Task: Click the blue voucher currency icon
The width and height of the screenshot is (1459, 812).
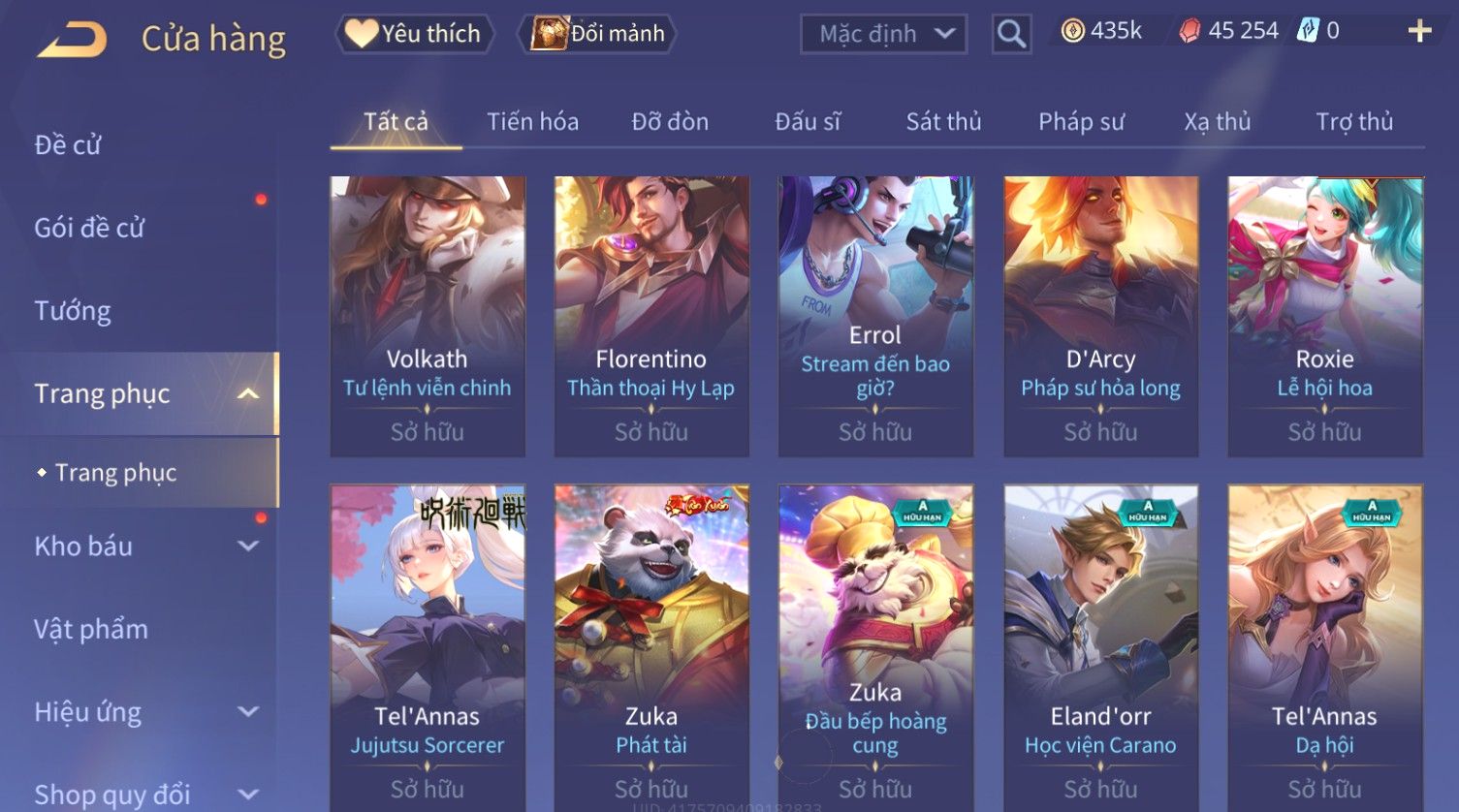Action: (x=1309, y=31)
